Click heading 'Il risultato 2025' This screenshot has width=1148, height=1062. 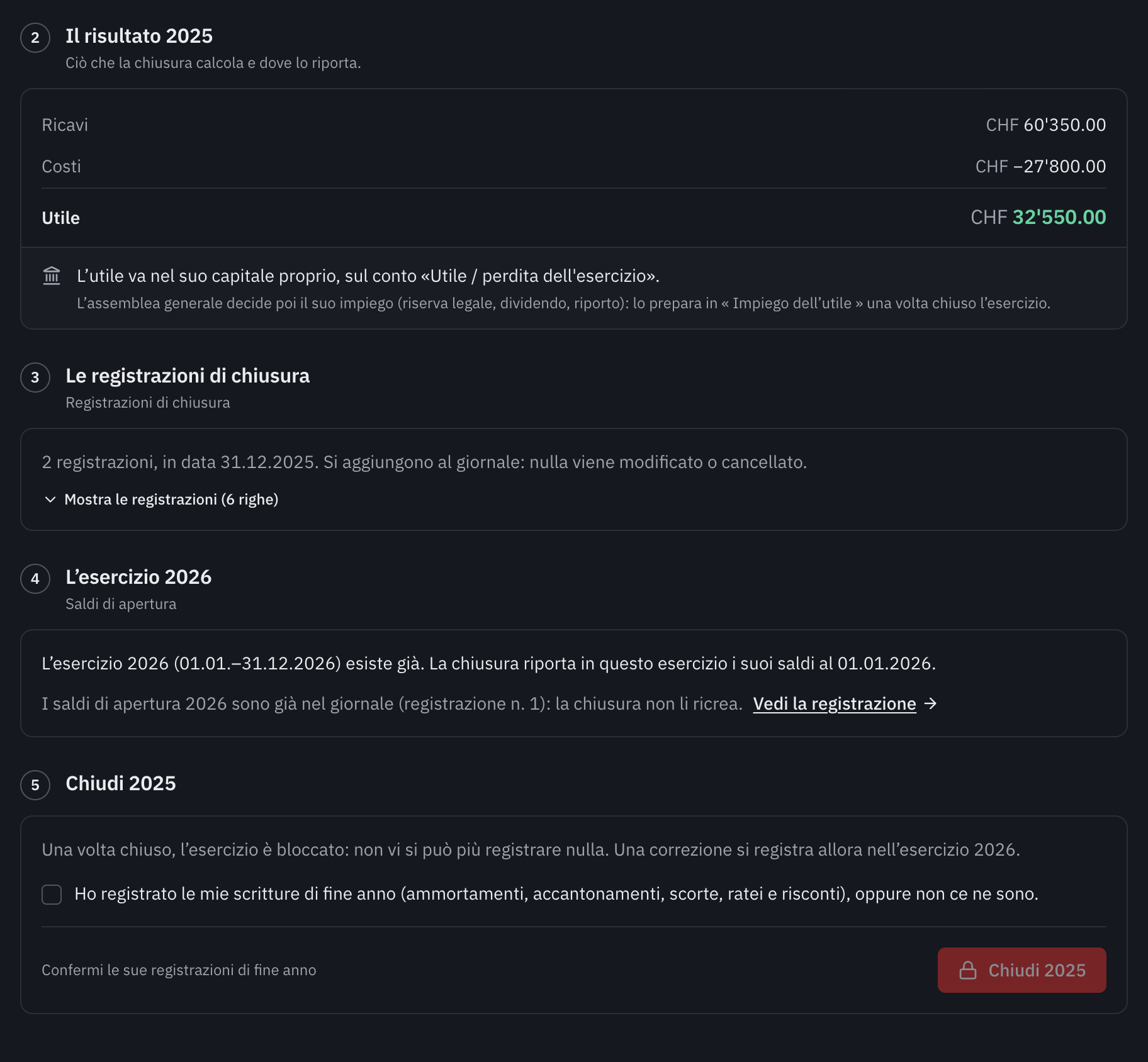(139, 36)
